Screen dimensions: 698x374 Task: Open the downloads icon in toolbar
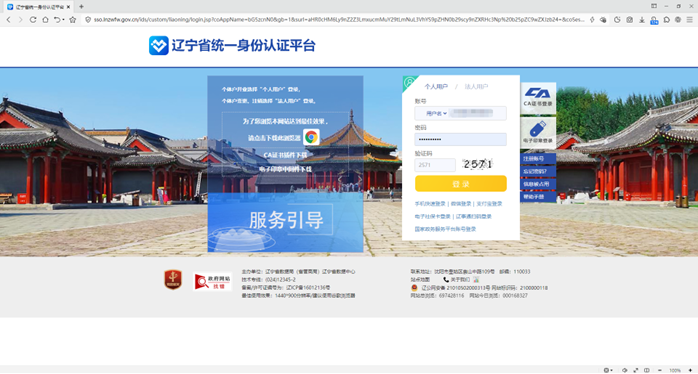click(642, 20)
